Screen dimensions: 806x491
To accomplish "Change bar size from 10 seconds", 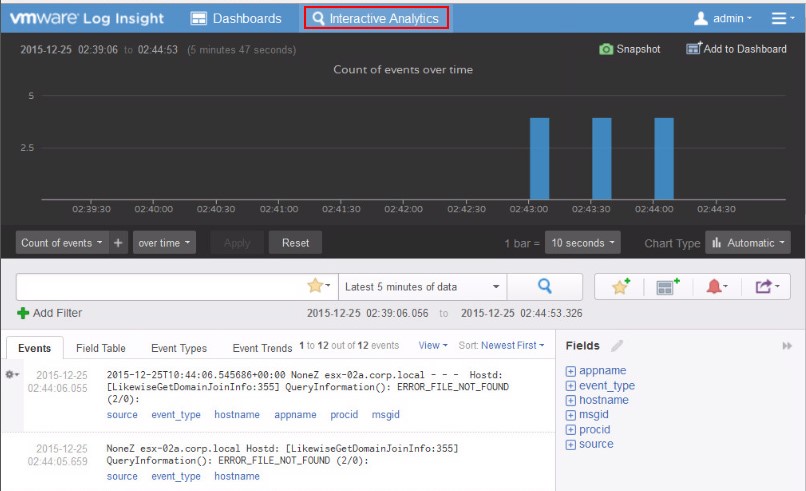I will pyautogui.click(x=583, y=243).
